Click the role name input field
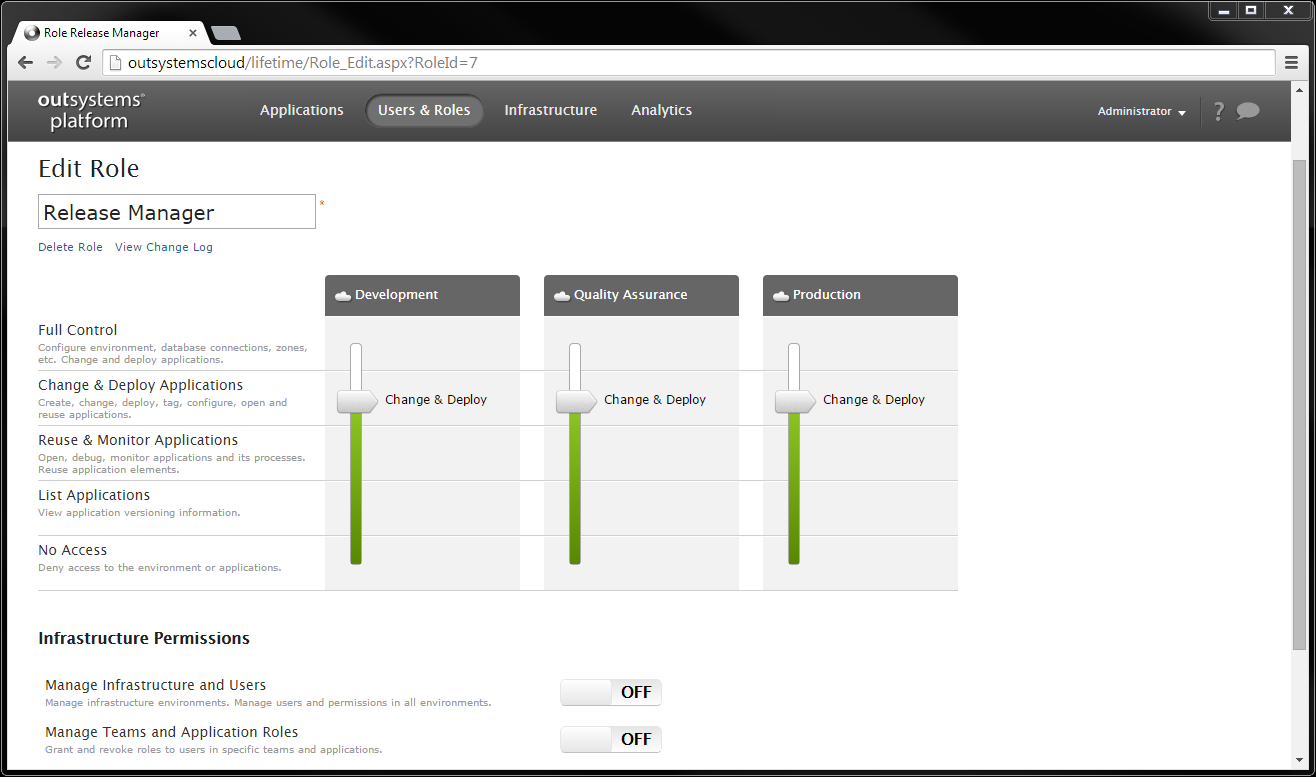The height and width of the screenshot is (777, 1316). [176, 211]
